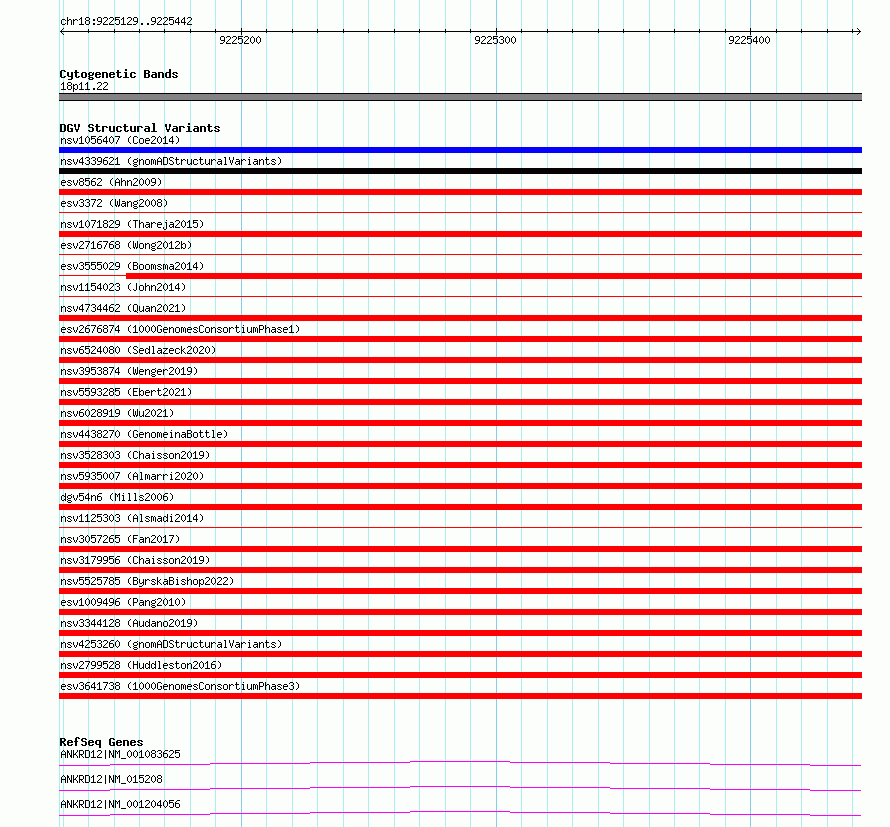Open esv1009496 (Pang2010) label

123,602
